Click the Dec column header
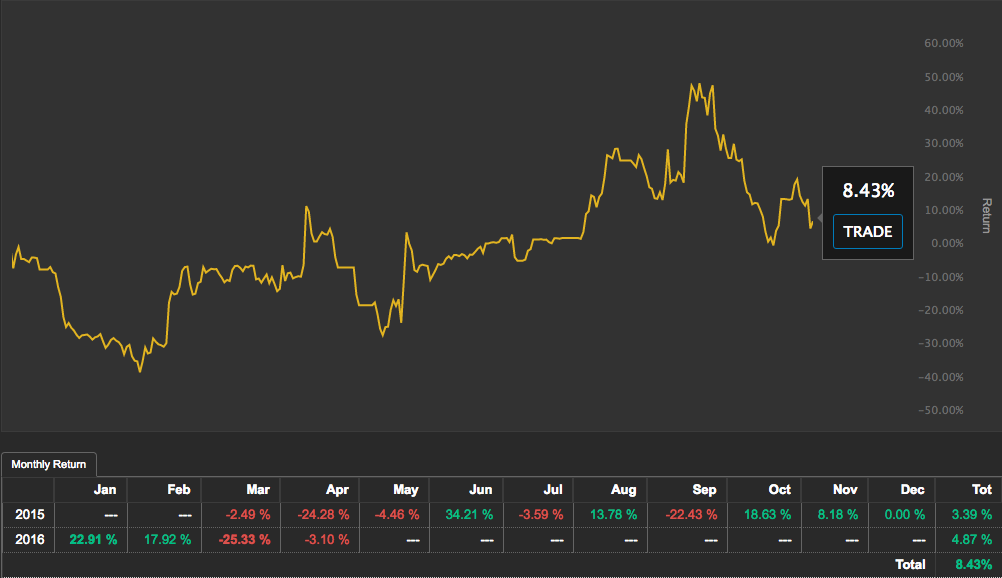Viewport: 1002px width, 578px height. (913, 490)
